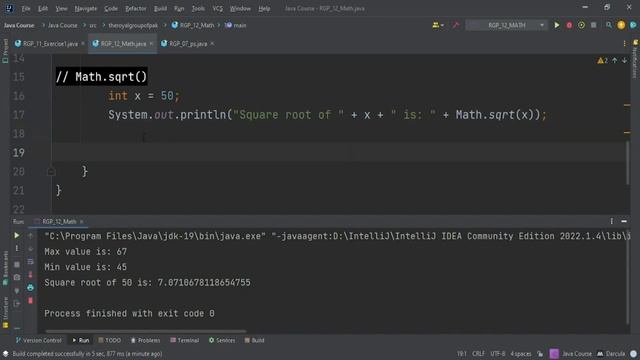The width and height of the screenshot is (640, 360).
Task: Open Search Everywhere magnifier icon
Action: [609, 25]
